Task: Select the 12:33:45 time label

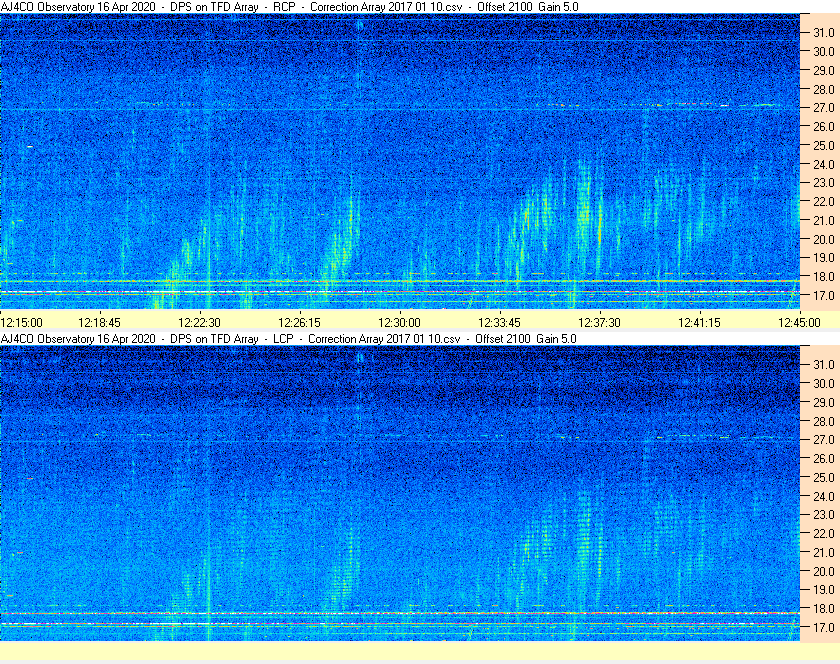Action: click(x=499, y=322)
